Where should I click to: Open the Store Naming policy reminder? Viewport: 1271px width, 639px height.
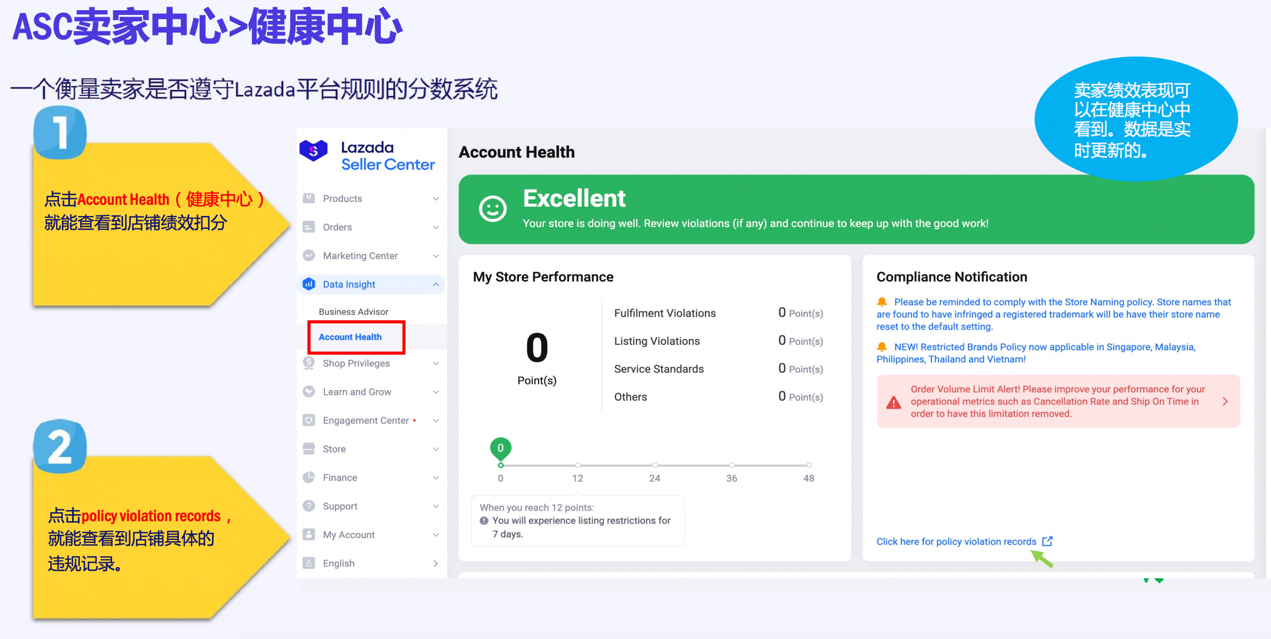tap(1054, 314)
